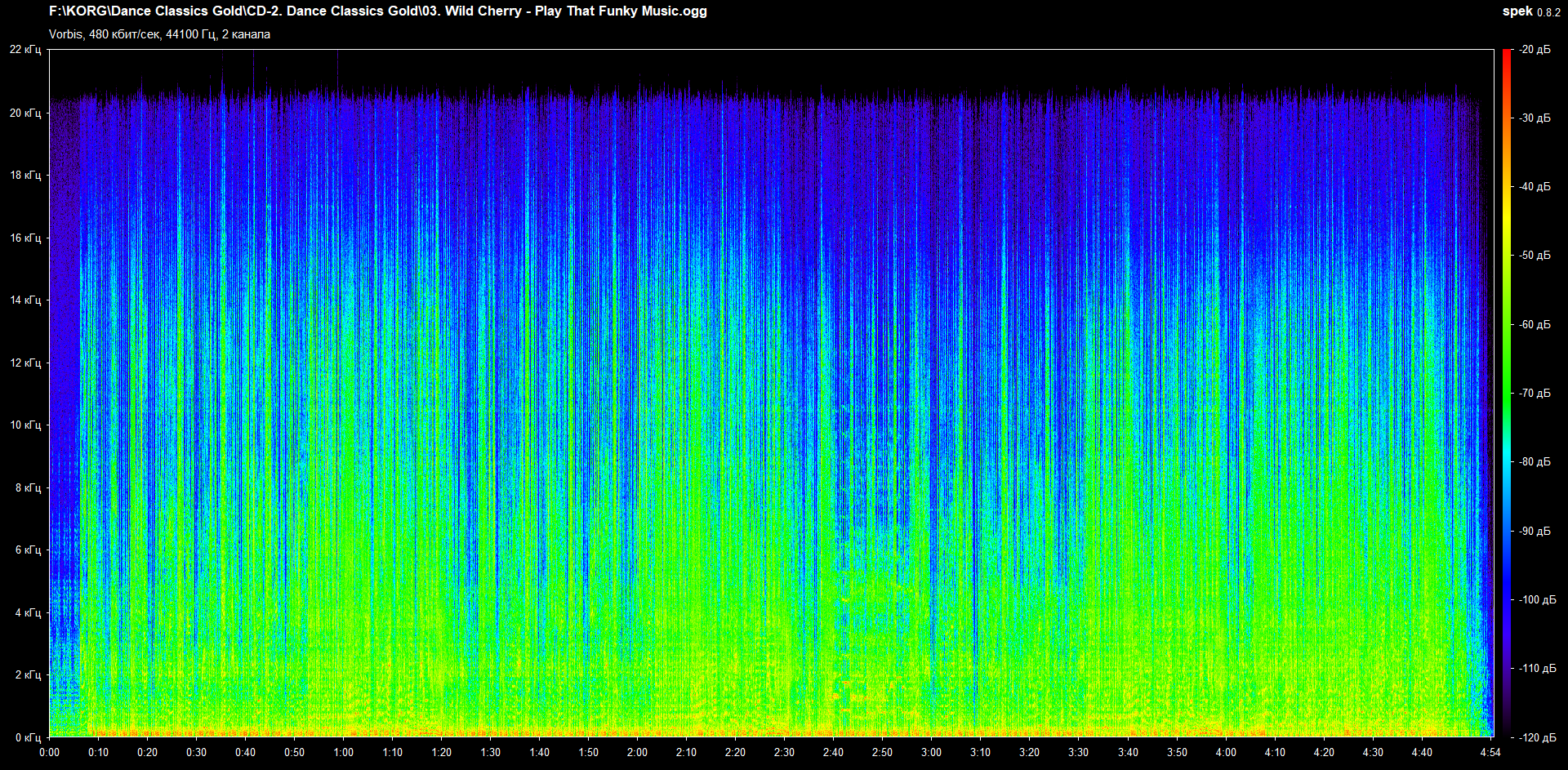Click the file path title text
Screen dimensions: 1568x770
pyautogui.click(x=378, y=11)
